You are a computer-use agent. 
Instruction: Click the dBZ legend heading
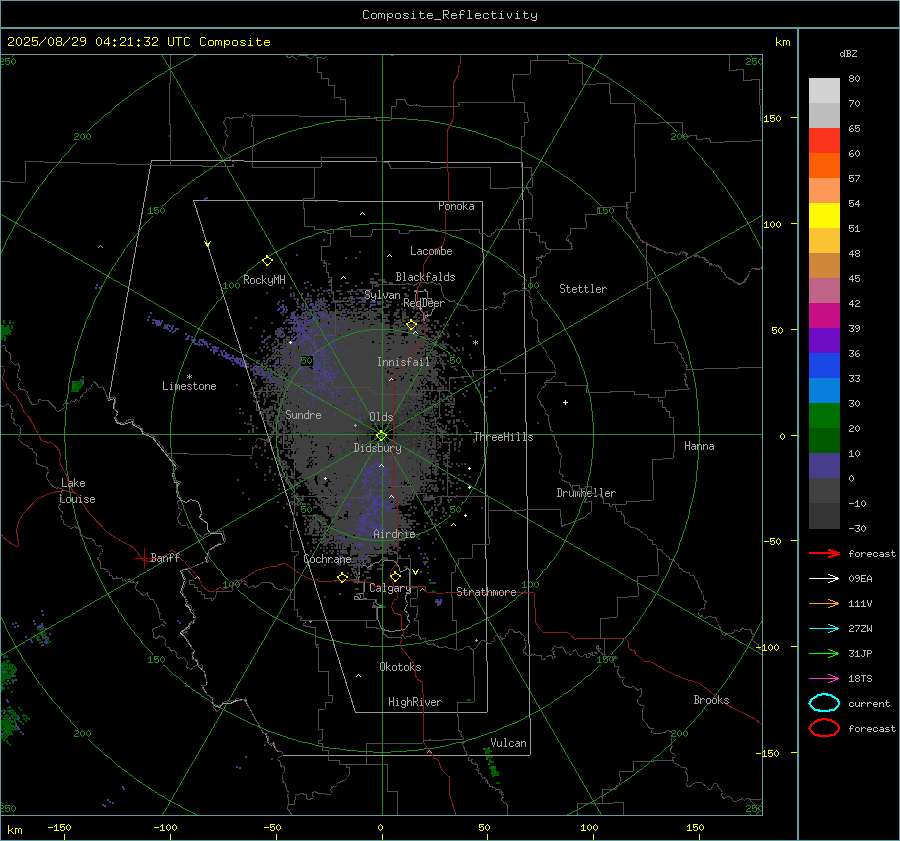[848, 53]
